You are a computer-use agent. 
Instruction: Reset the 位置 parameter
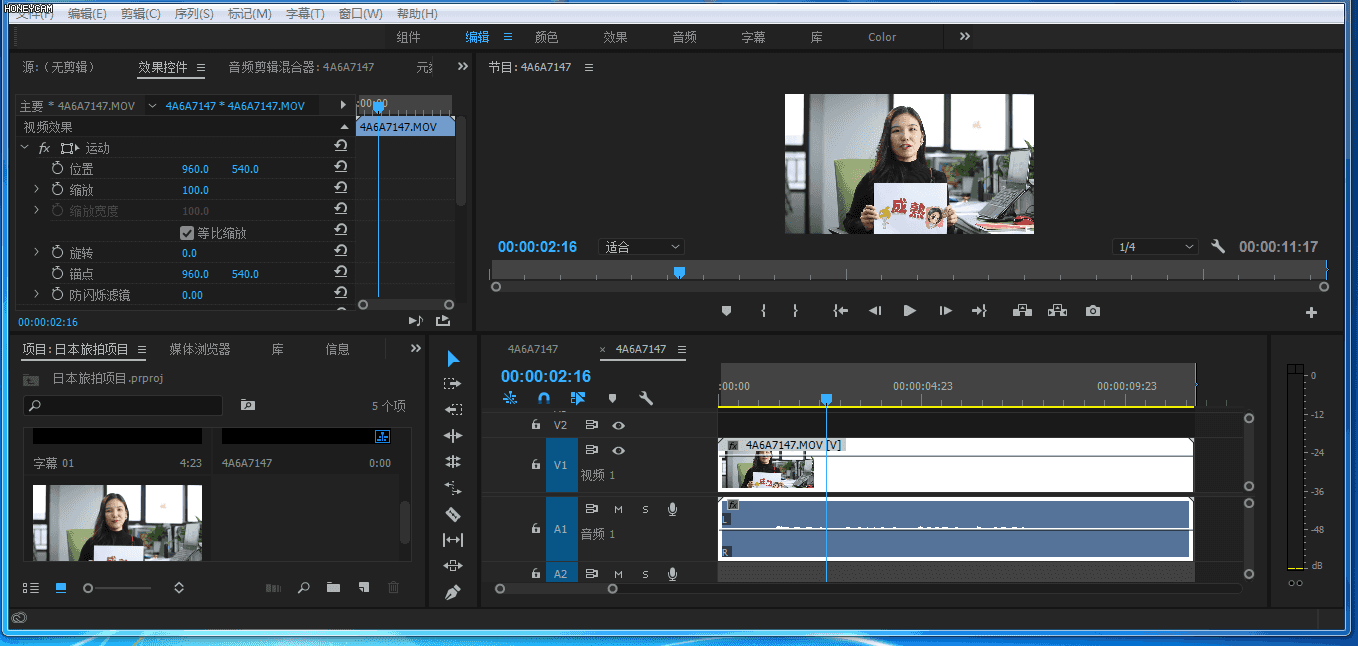tap(340, 169)
